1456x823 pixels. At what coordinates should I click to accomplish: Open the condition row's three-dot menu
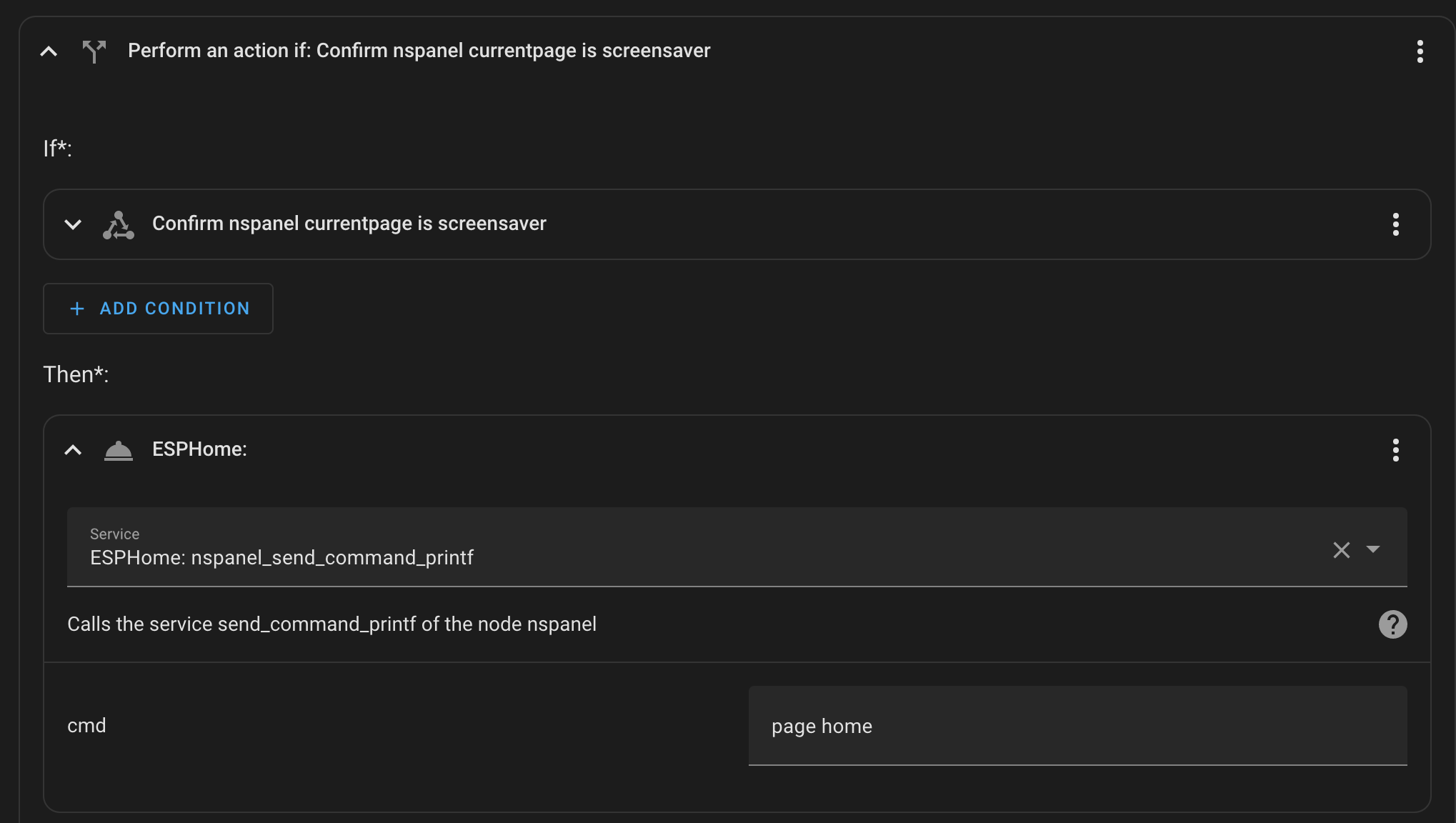pos(1395,224)
